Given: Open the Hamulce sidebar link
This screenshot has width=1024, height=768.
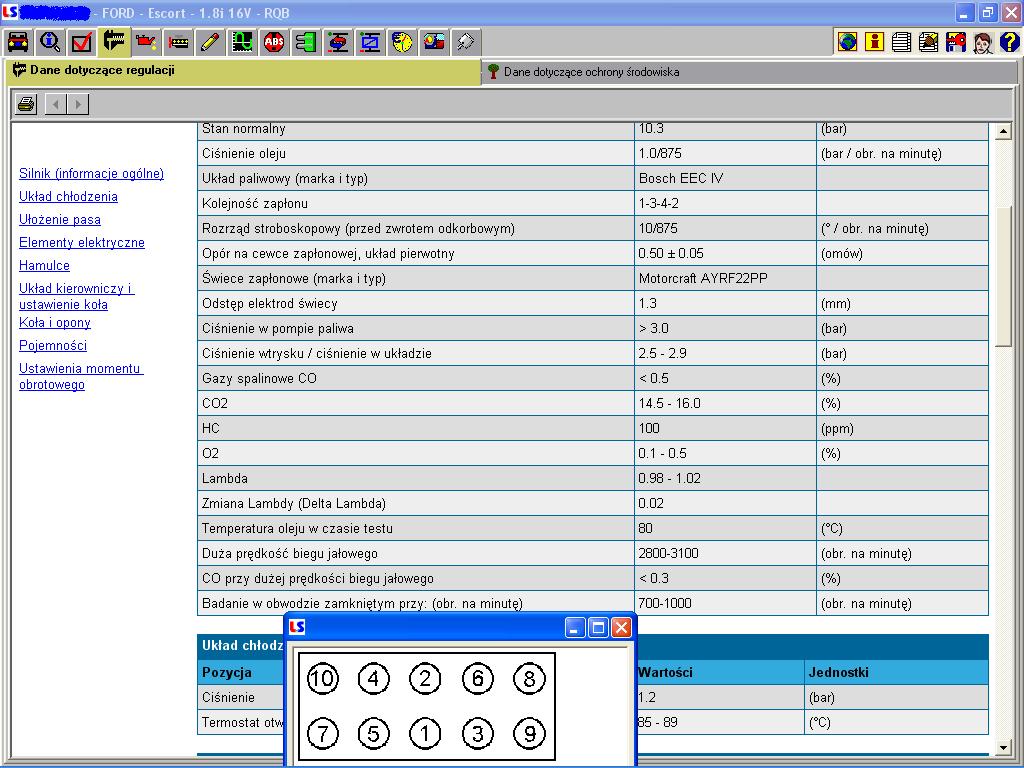Looking at the screenshot, I should 44,266.
